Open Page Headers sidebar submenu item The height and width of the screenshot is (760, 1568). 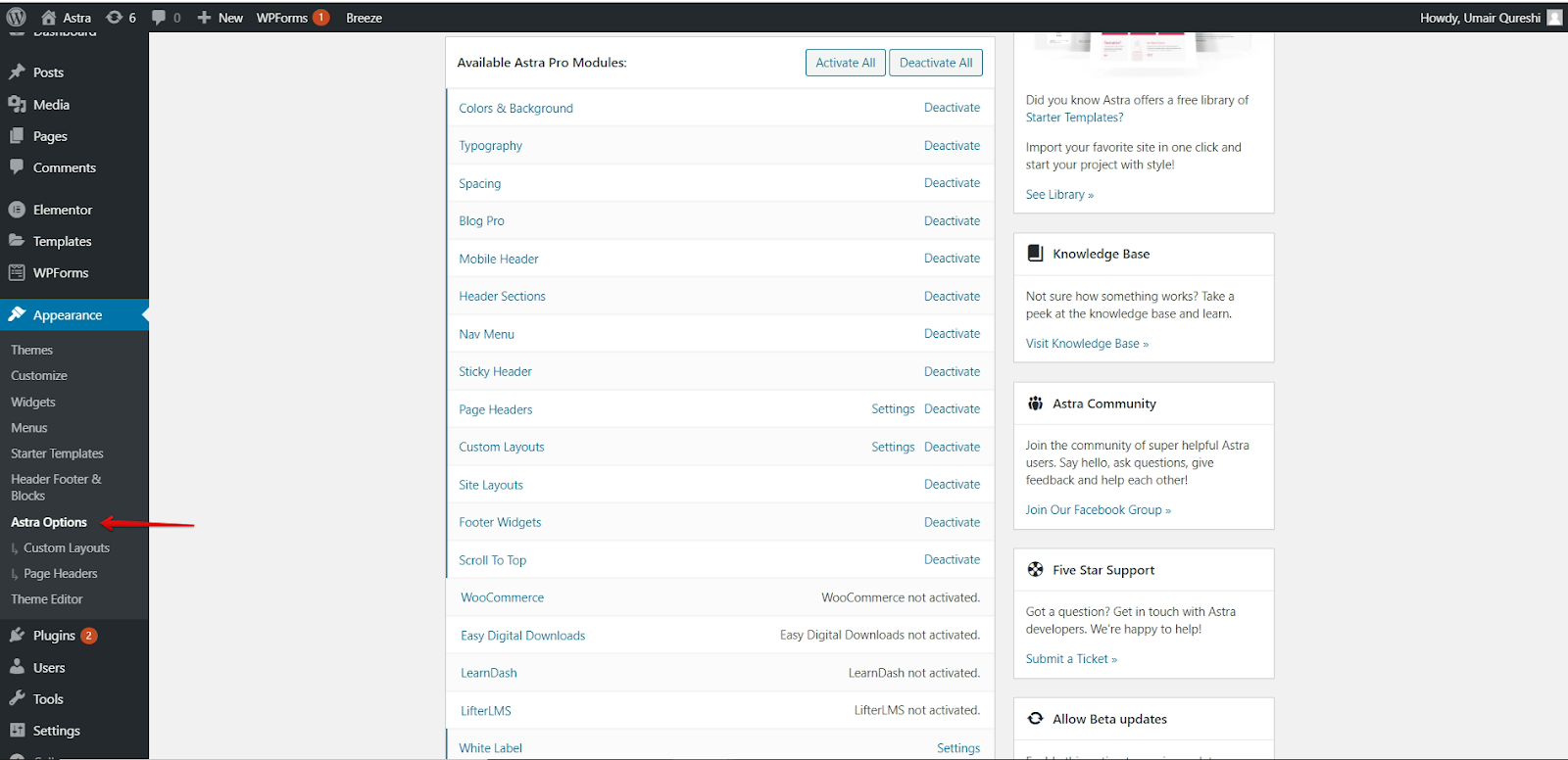[x=61, y=574]
